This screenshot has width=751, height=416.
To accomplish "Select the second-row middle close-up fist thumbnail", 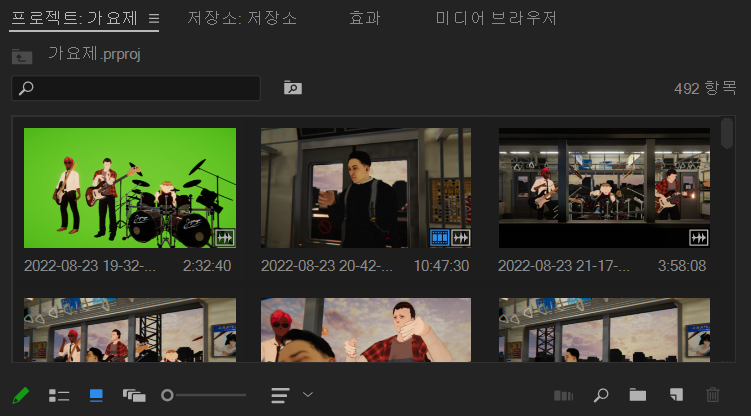I will coord(366,330).
